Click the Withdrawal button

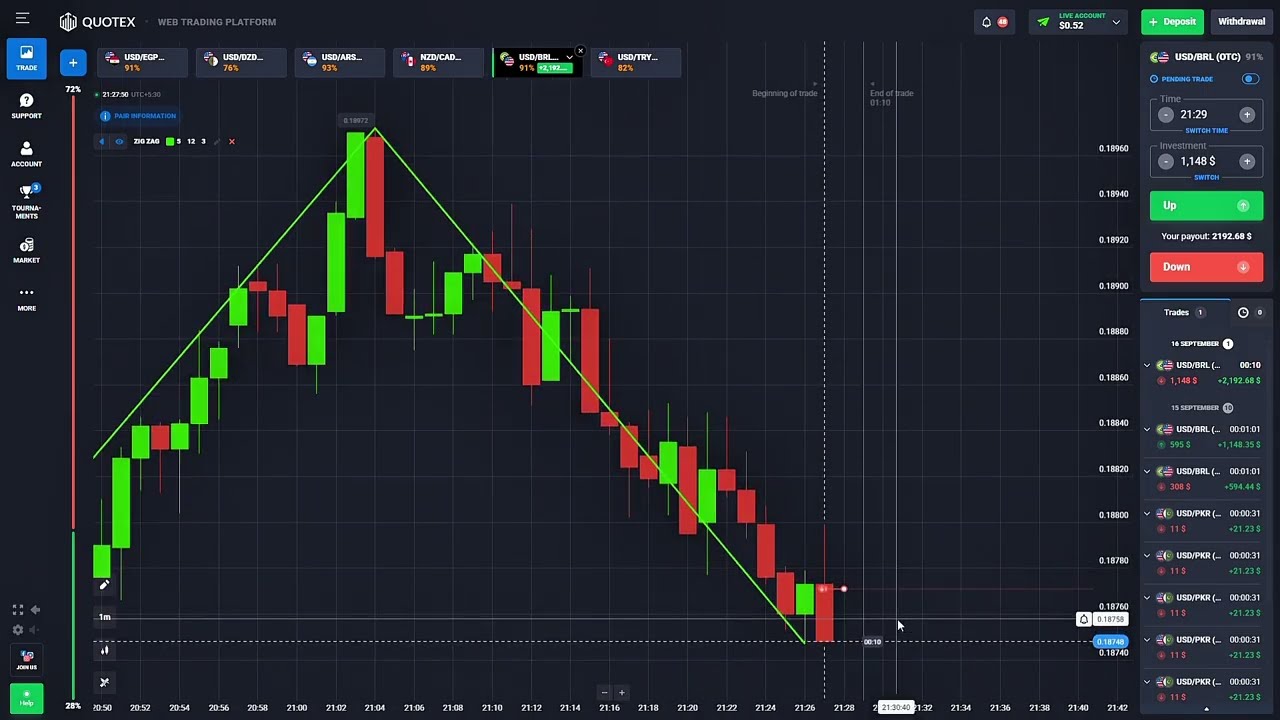pos(1241,22)
